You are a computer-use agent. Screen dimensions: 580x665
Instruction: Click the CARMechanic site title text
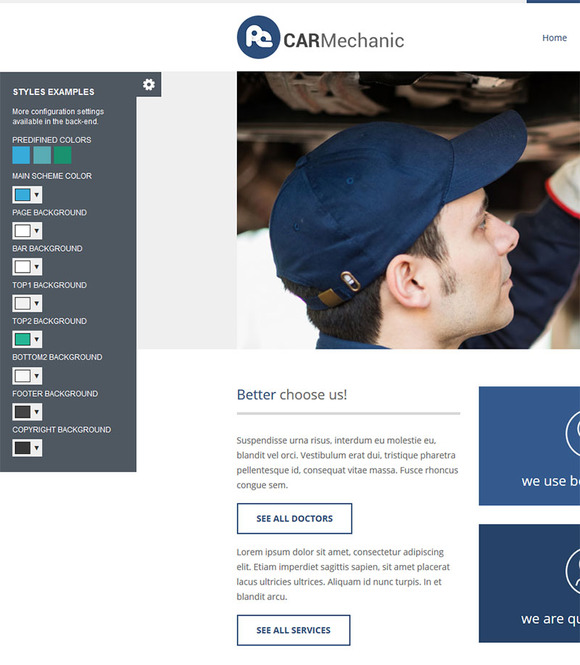coord(343,41)
